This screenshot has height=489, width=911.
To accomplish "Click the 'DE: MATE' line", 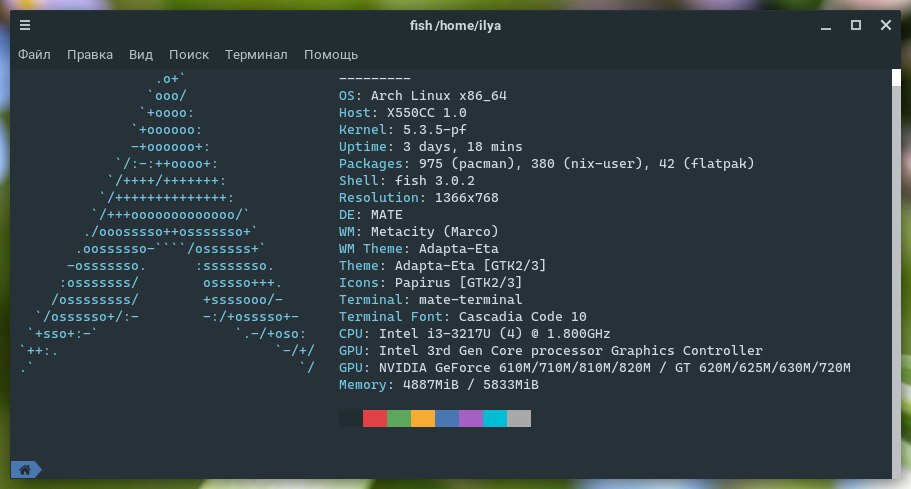I will click(371, 214).
